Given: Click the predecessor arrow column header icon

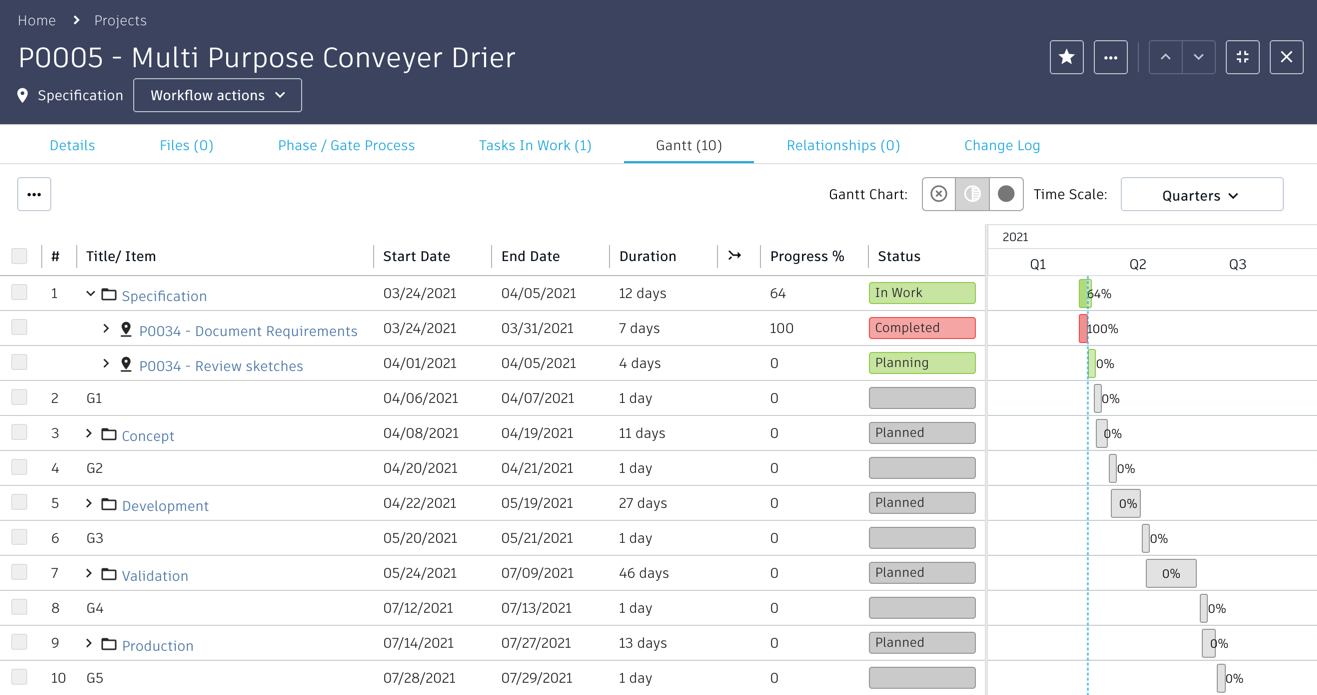Looking at the screenshot, I should tap(735, 256).
